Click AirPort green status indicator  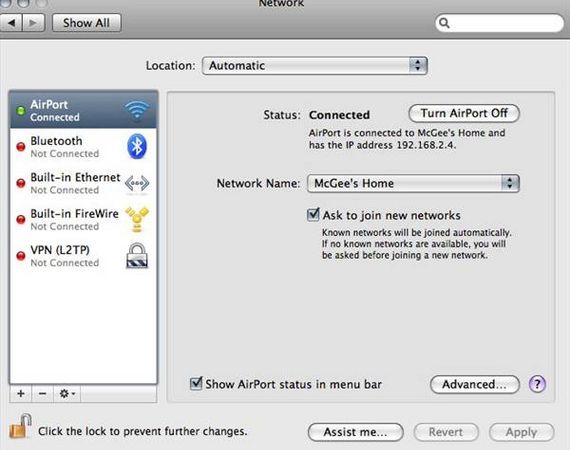pyautogui.click(x=21, y=110)
